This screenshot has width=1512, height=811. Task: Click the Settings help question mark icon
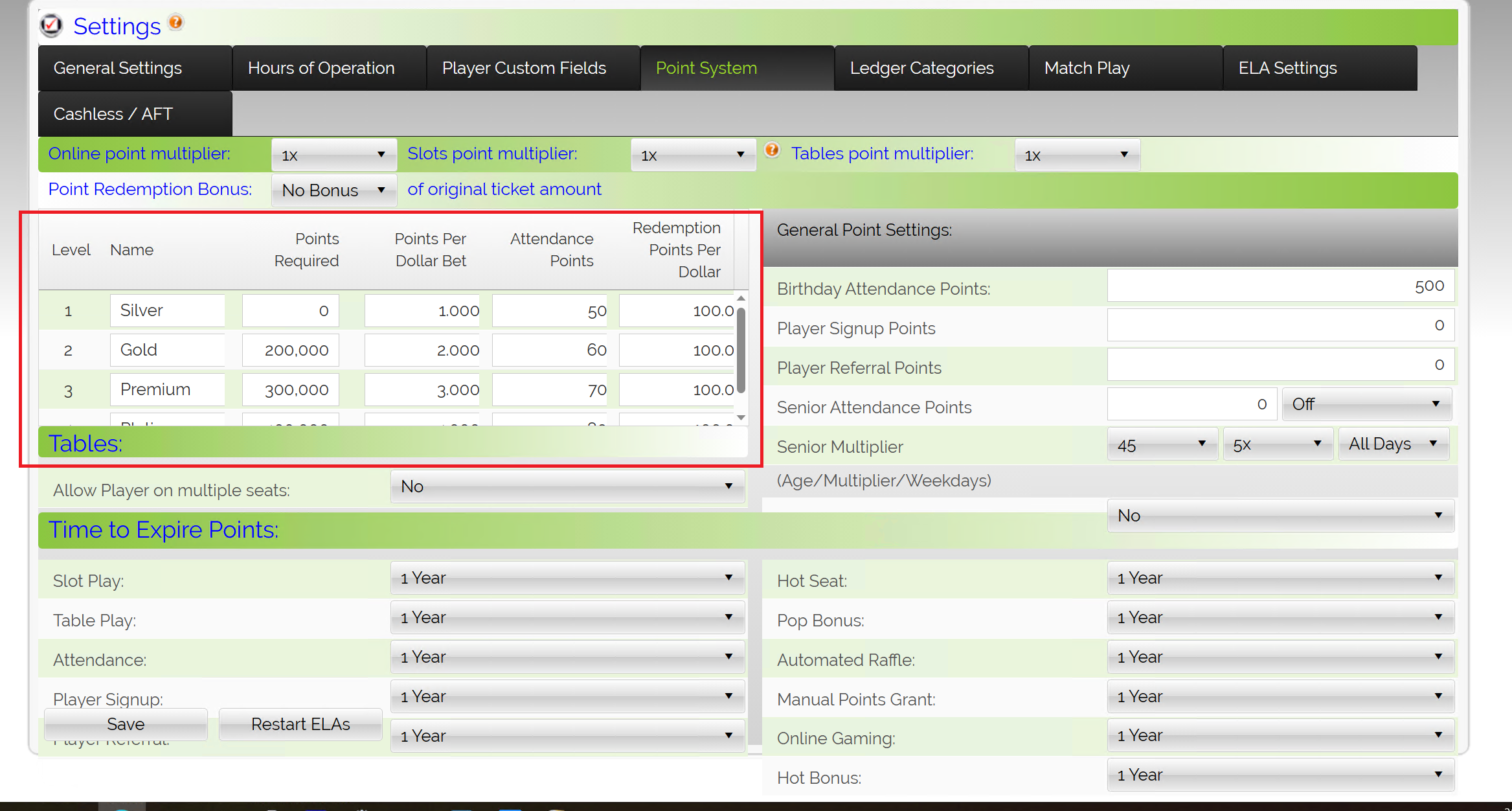175,22
